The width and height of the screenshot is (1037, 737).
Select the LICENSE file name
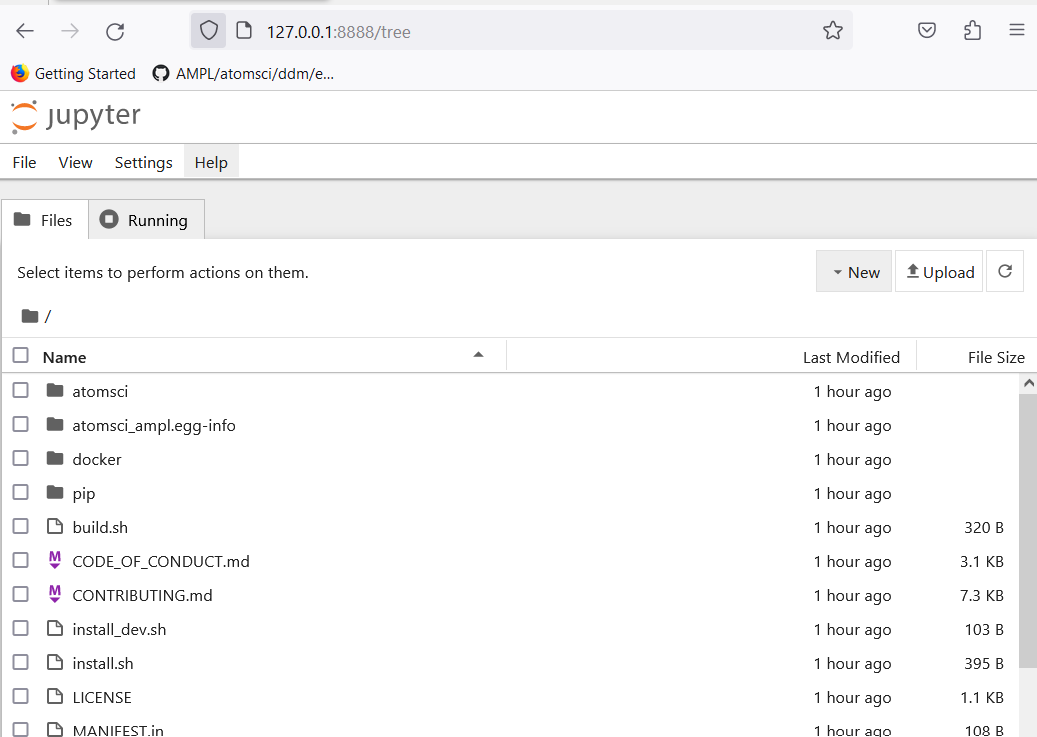click(x=102, y=698)
